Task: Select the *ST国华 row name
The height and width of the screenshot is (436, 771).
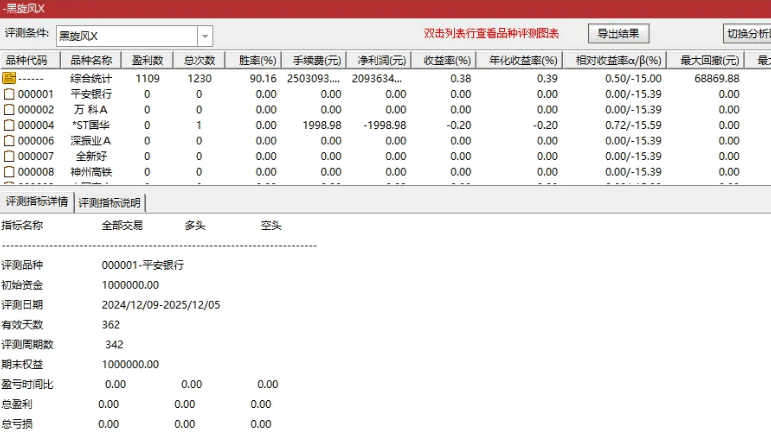Action: [x=91, y=125]
